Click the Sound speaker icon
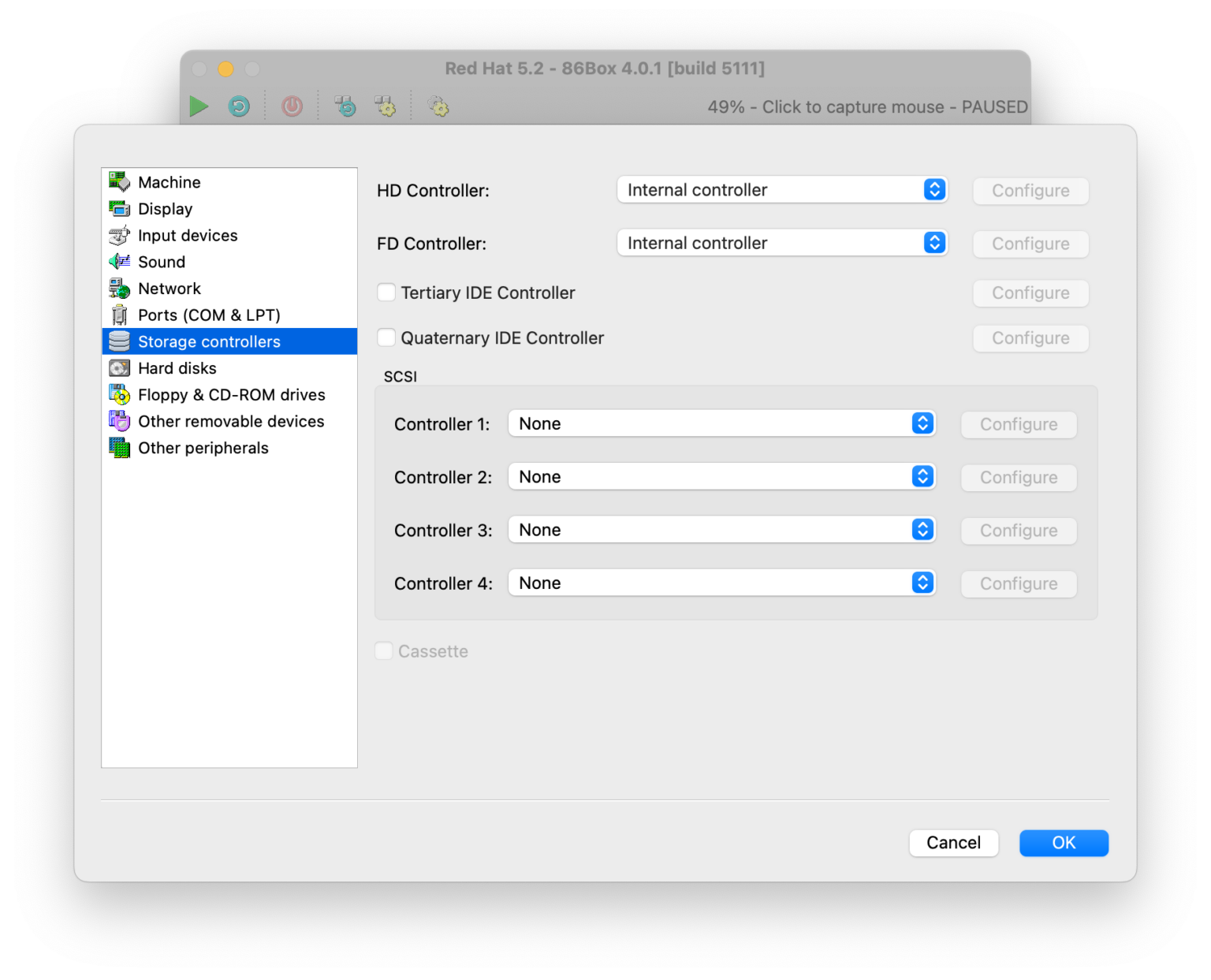 point(119,262)
